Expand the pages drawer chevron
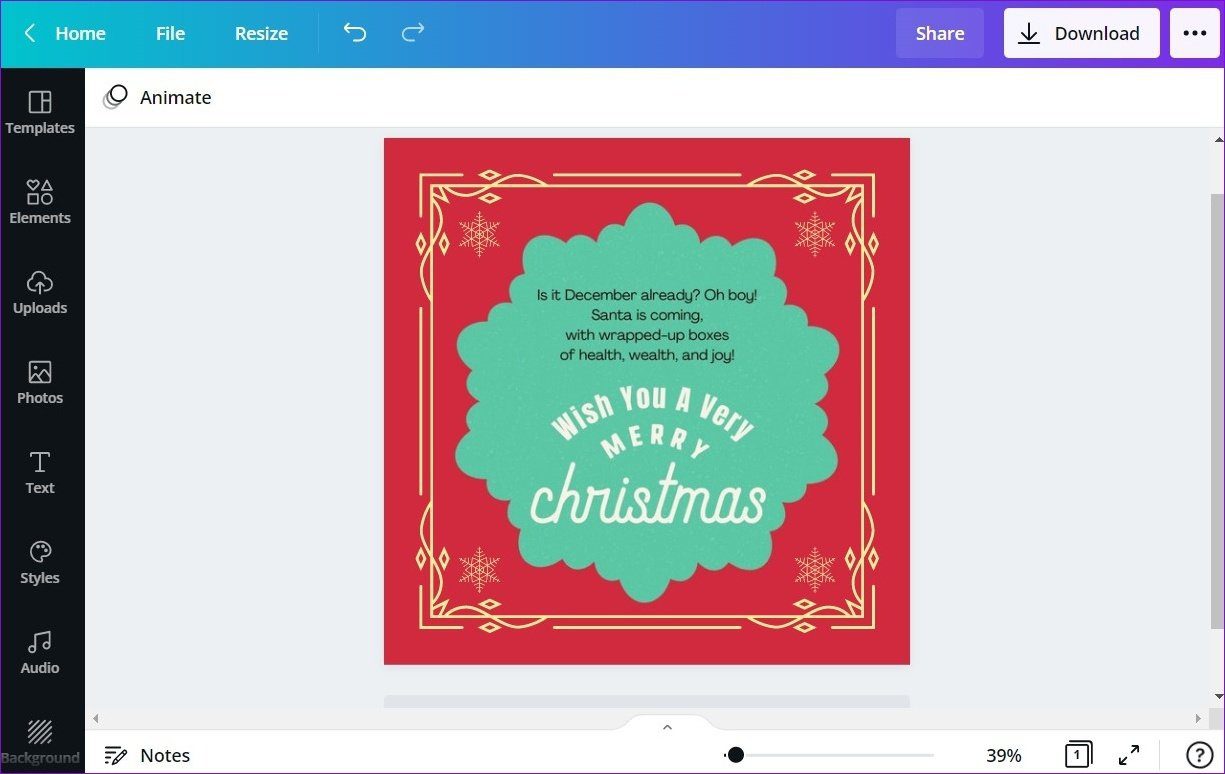The height and width of the screenshot is (774, 1225). 667,727
